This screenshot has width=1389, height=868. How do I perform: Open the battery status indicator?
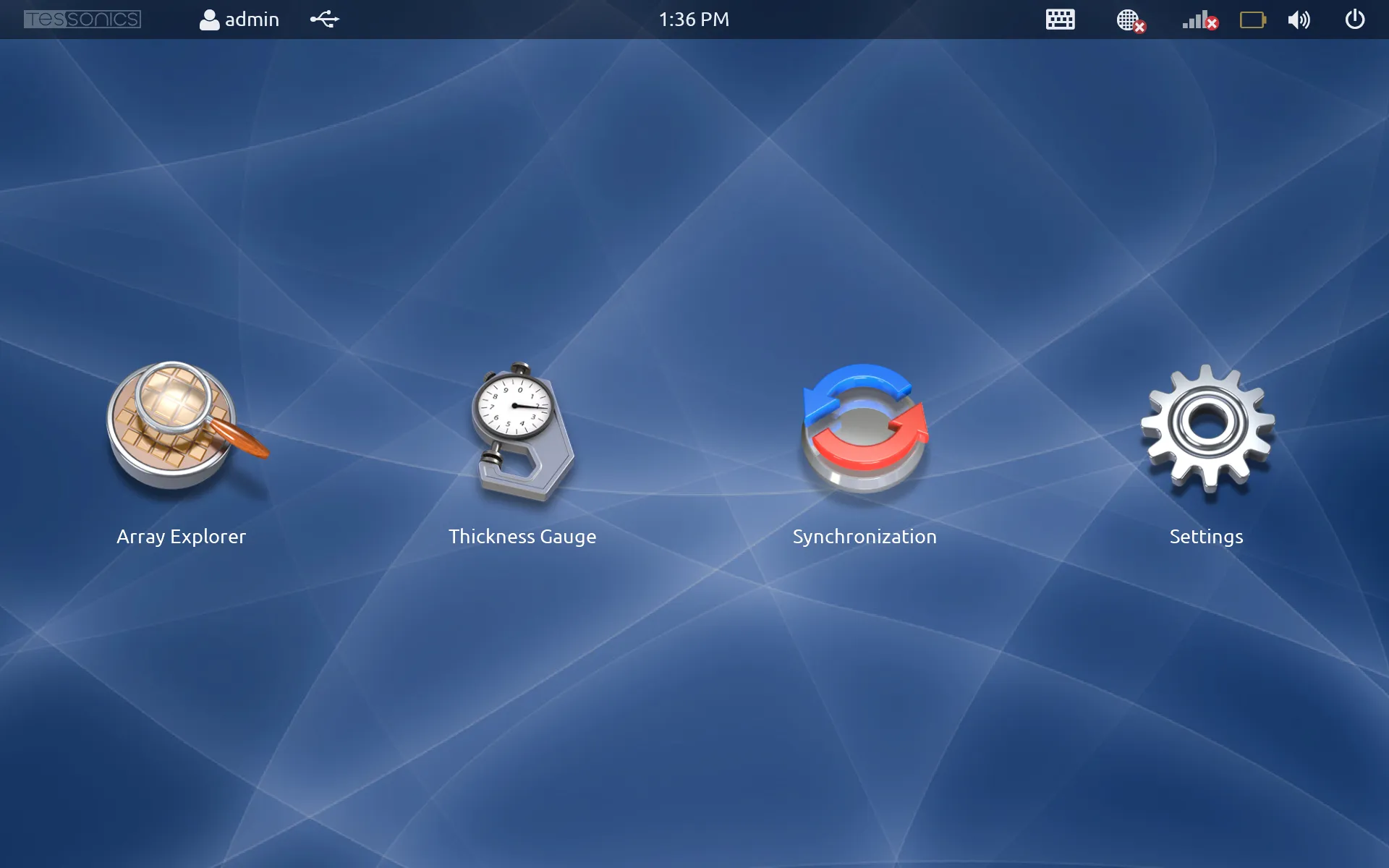pyautogui.click(x=1252, y=20)
